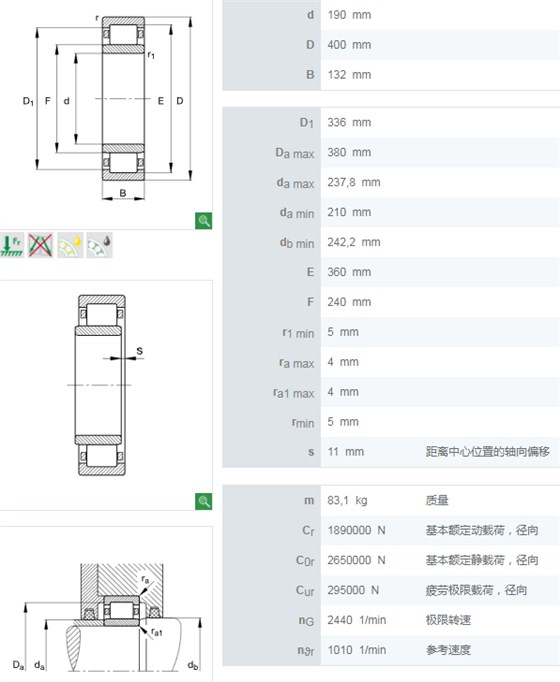560x682 pixels.
Task: Click the magnifier icon under the first bearing drawing
Action: pos(203,221)
